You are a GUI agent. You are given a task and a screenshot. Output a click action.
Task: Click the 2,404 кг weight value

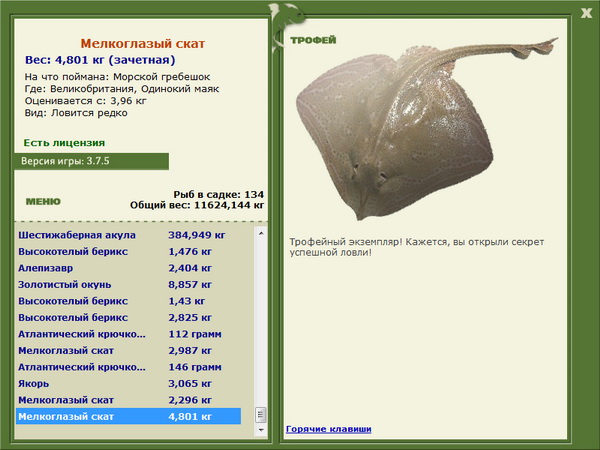(190, 268)
